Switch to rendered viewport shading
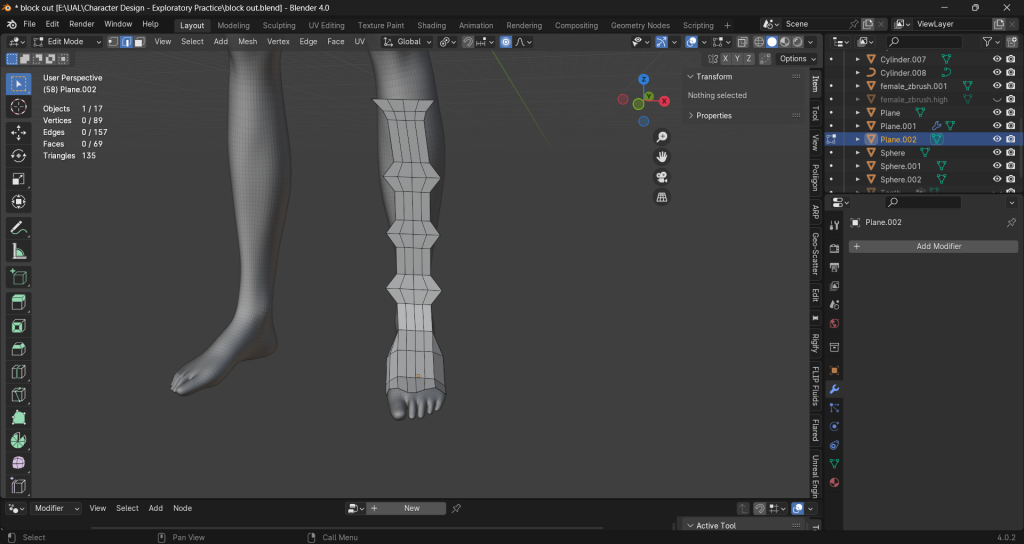Viewport: 1024px width, 544px height. [x=798, y=42]
